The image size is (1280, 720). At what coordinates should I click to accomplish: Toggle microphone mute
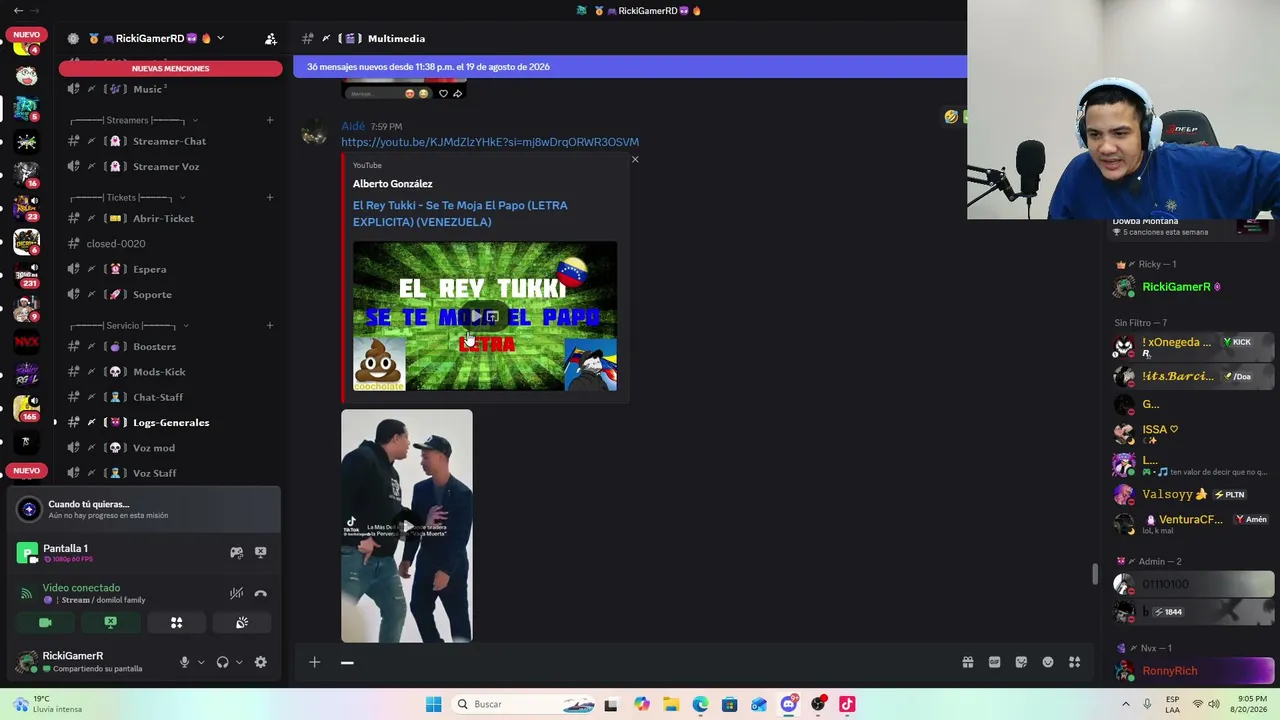point(184,662)
